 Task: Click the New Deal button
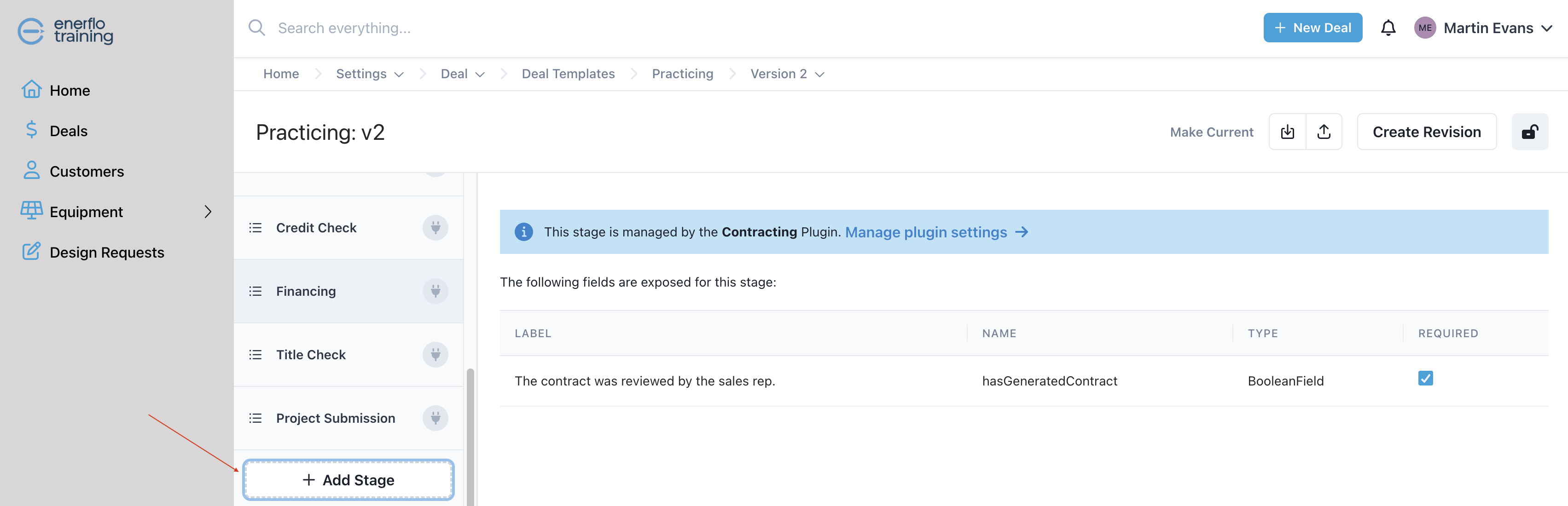click(x=1312, y=28)
